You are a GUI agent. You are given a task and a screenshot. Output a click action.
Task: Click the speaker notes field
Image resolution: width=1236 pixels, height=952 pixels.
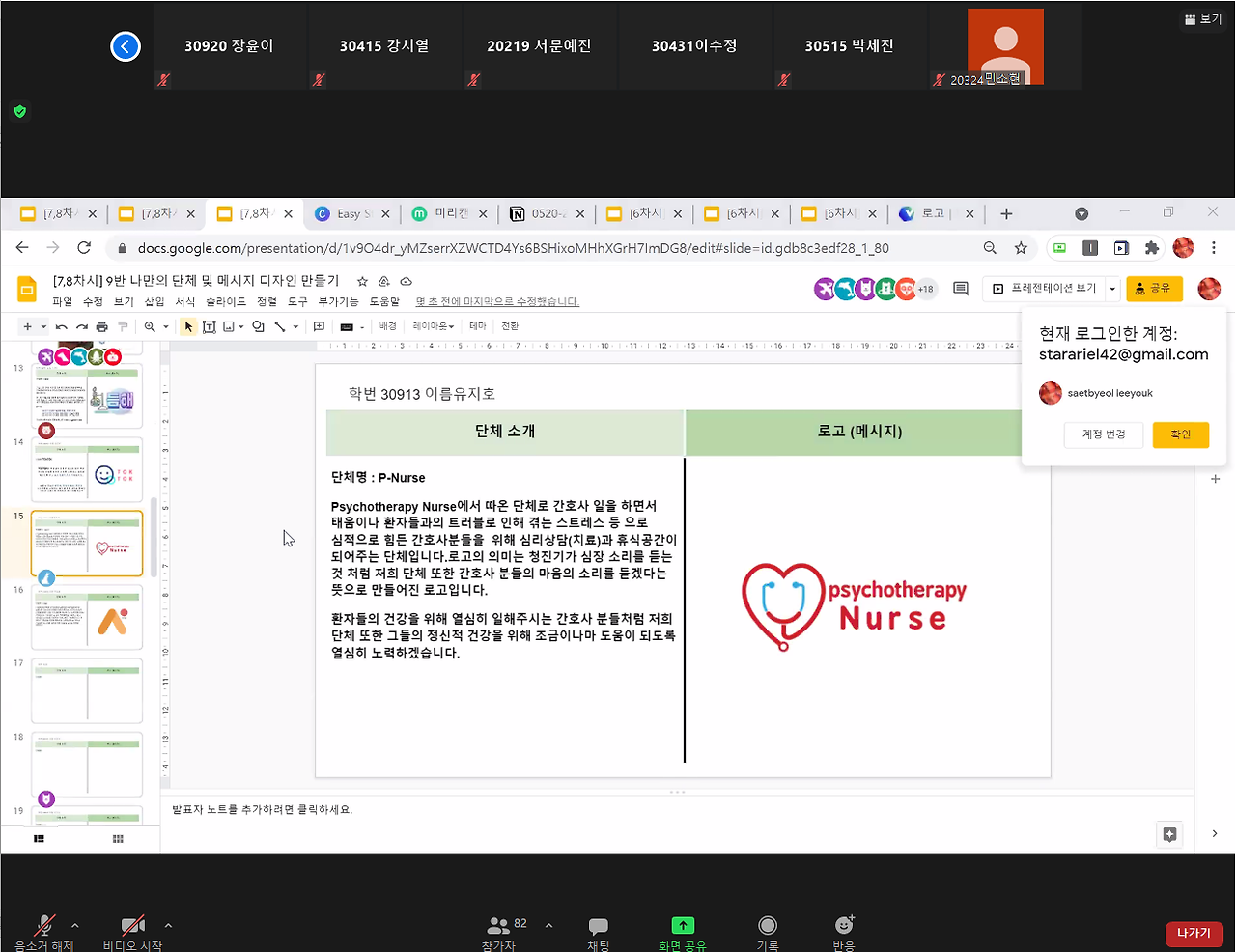click(676, 809)
